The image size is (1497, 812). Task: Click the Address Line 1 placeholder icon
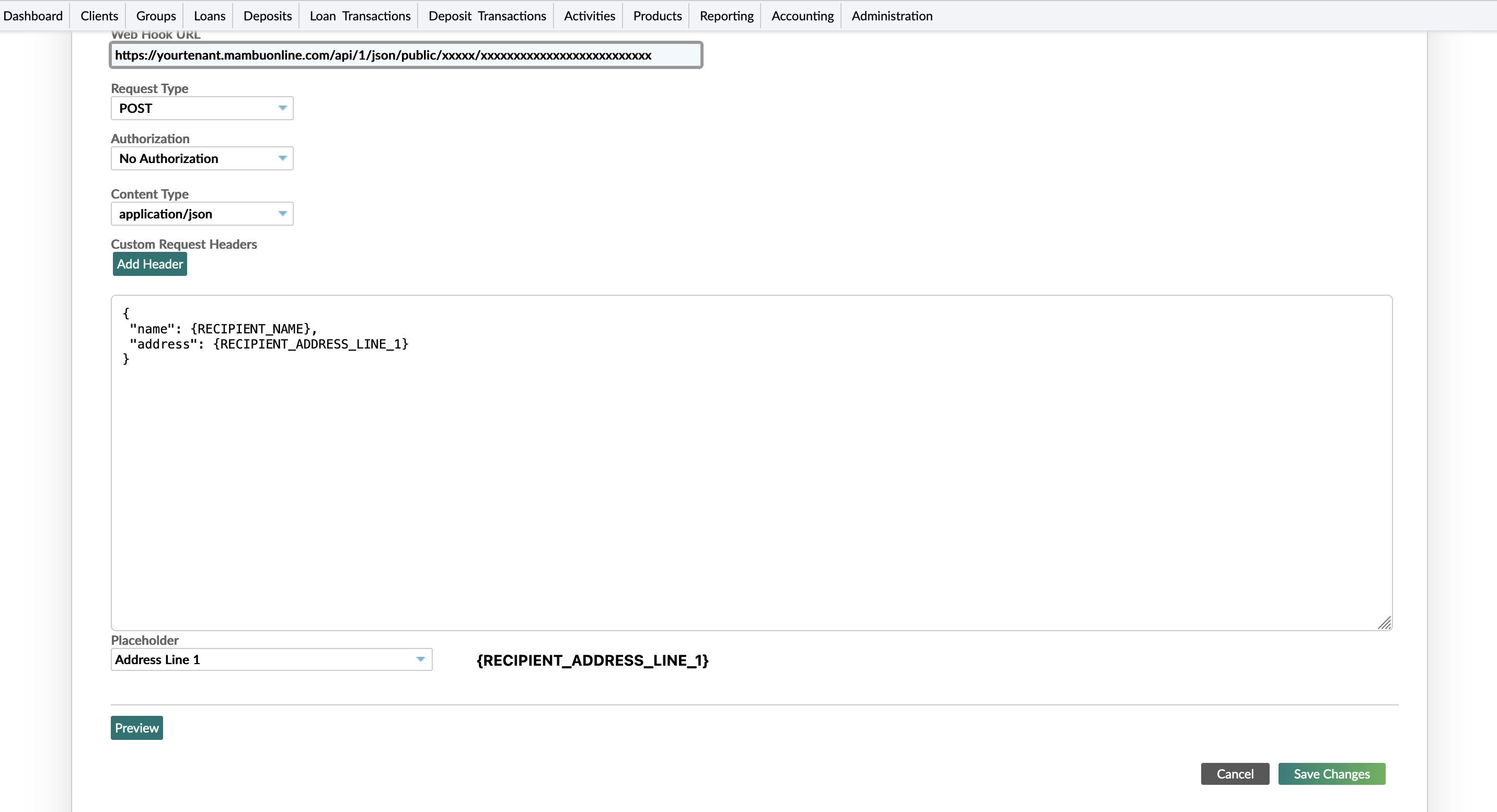tap(421, 659)
